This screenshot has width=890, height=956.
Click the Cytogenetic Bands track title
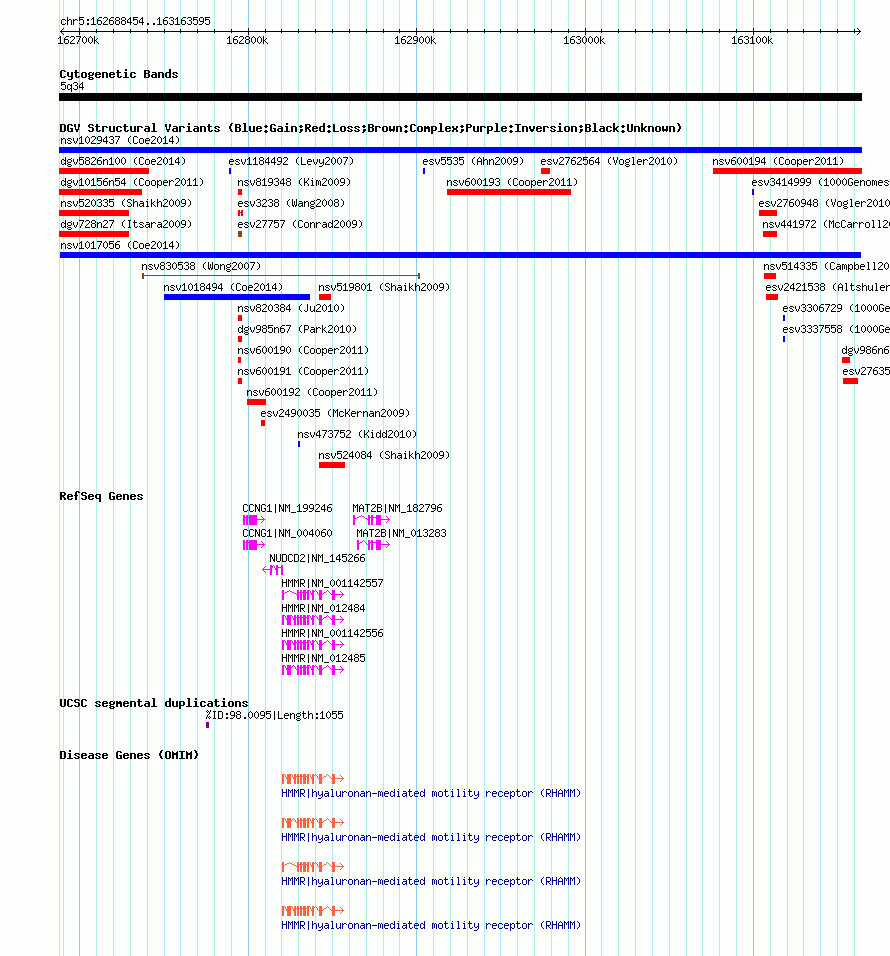tap(119, 74)
